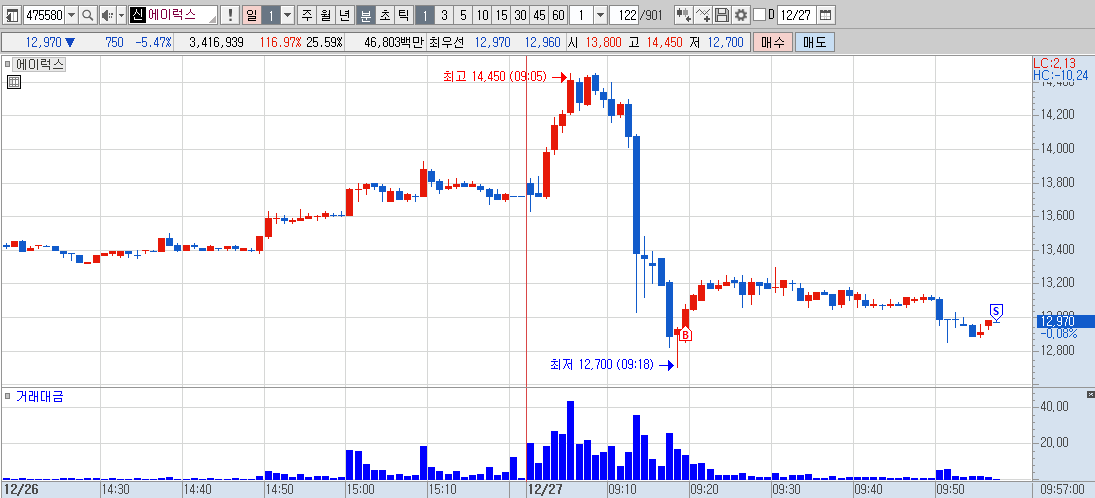Click the B buy marker on chart
The height and width of the screenshot is (498, 1095).
[686, 335]
